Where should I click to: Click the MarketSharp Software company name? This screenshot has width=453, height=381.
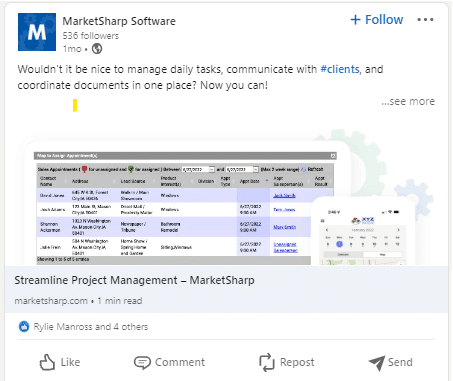[119, 21]
